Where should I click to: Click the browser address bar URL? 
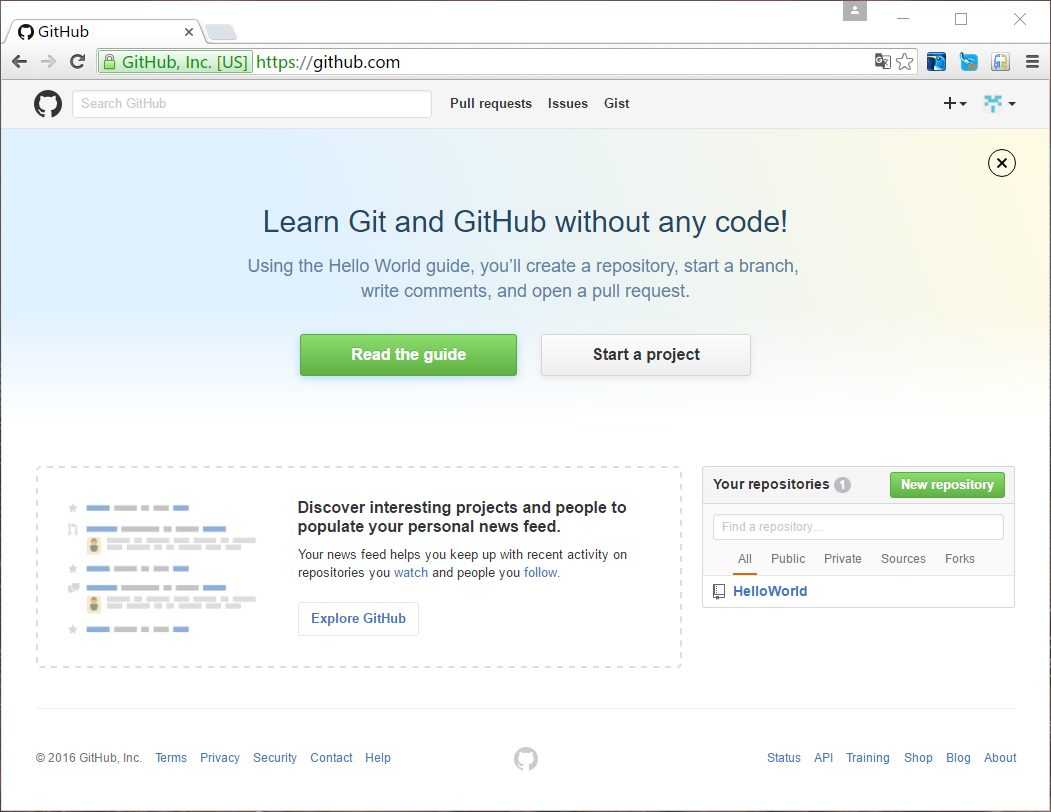328,62
